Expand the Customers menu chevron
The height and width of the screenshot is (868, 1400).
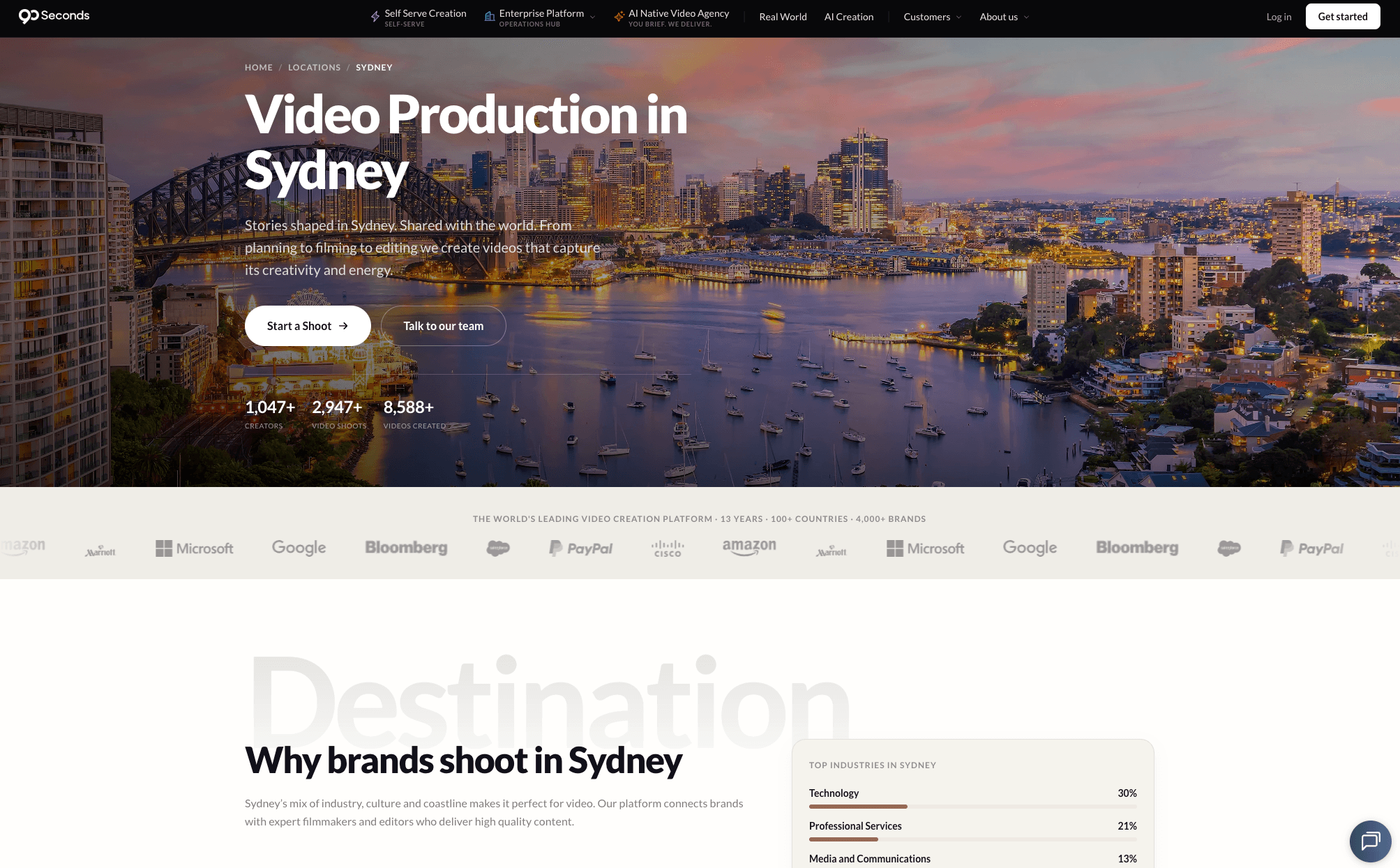(958, 17)
